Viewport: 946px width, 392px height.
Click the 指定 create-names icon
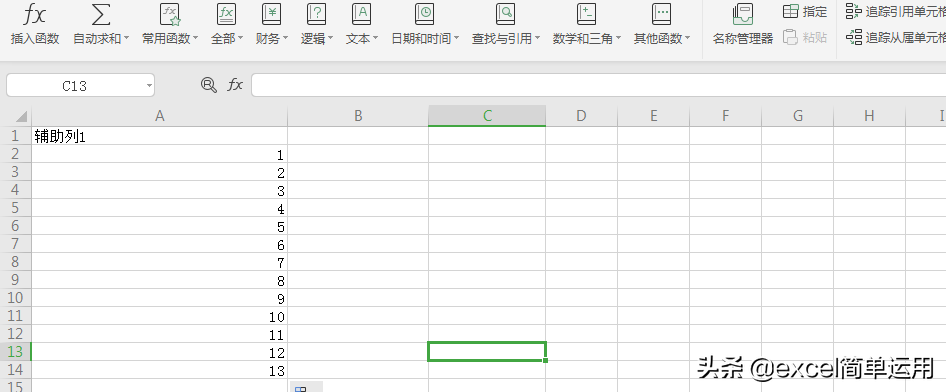(790, 11)
